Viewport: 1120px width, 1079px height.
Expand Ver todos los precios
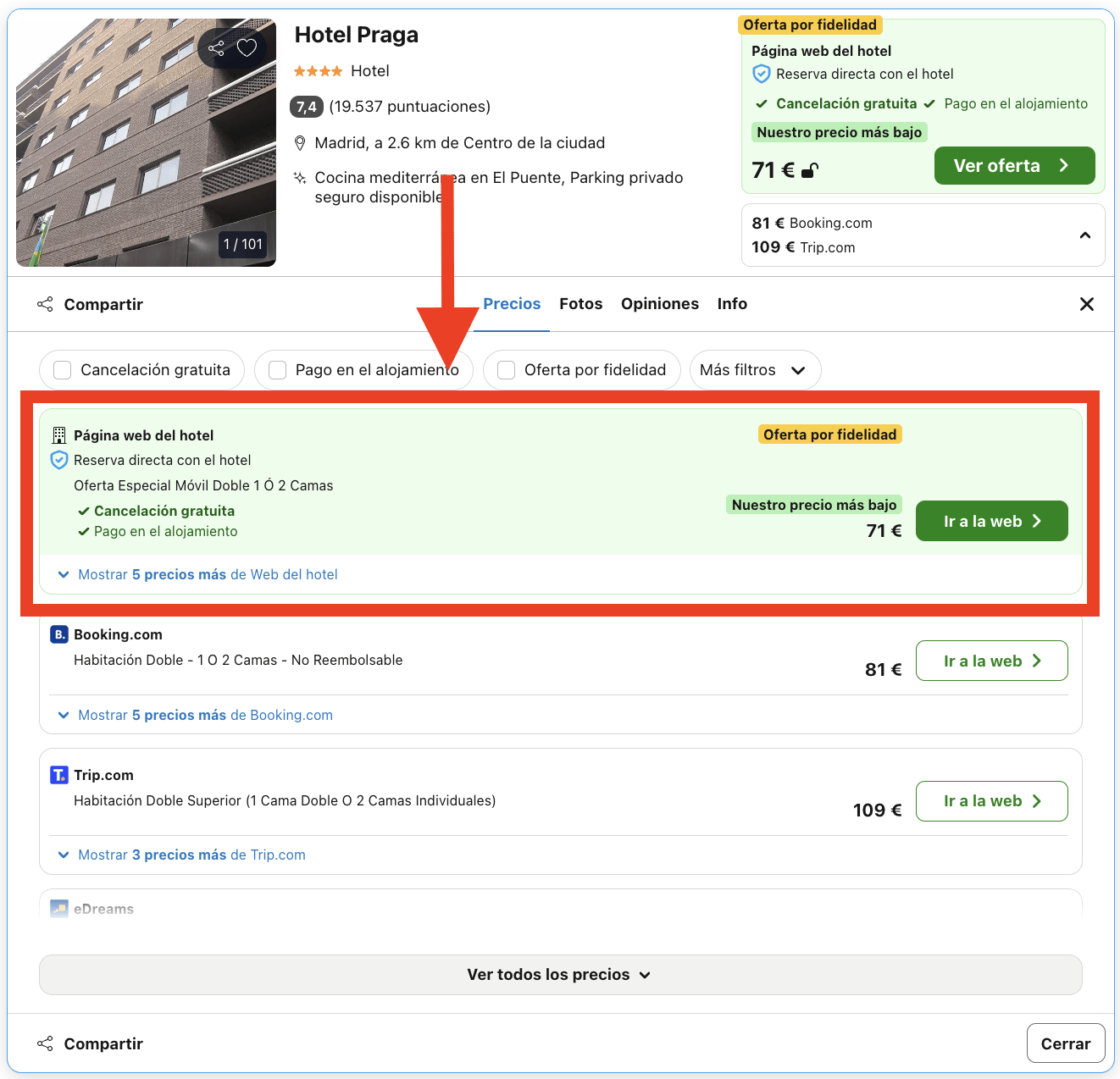click(x=560, y=975)
